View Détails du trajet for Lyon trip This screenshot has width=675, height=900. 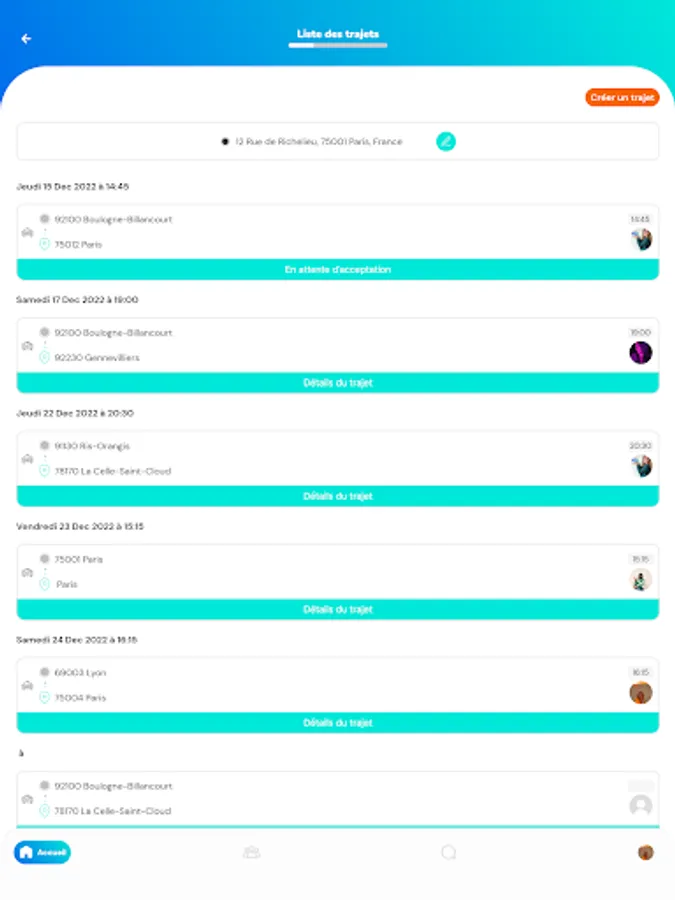point(337,722)
